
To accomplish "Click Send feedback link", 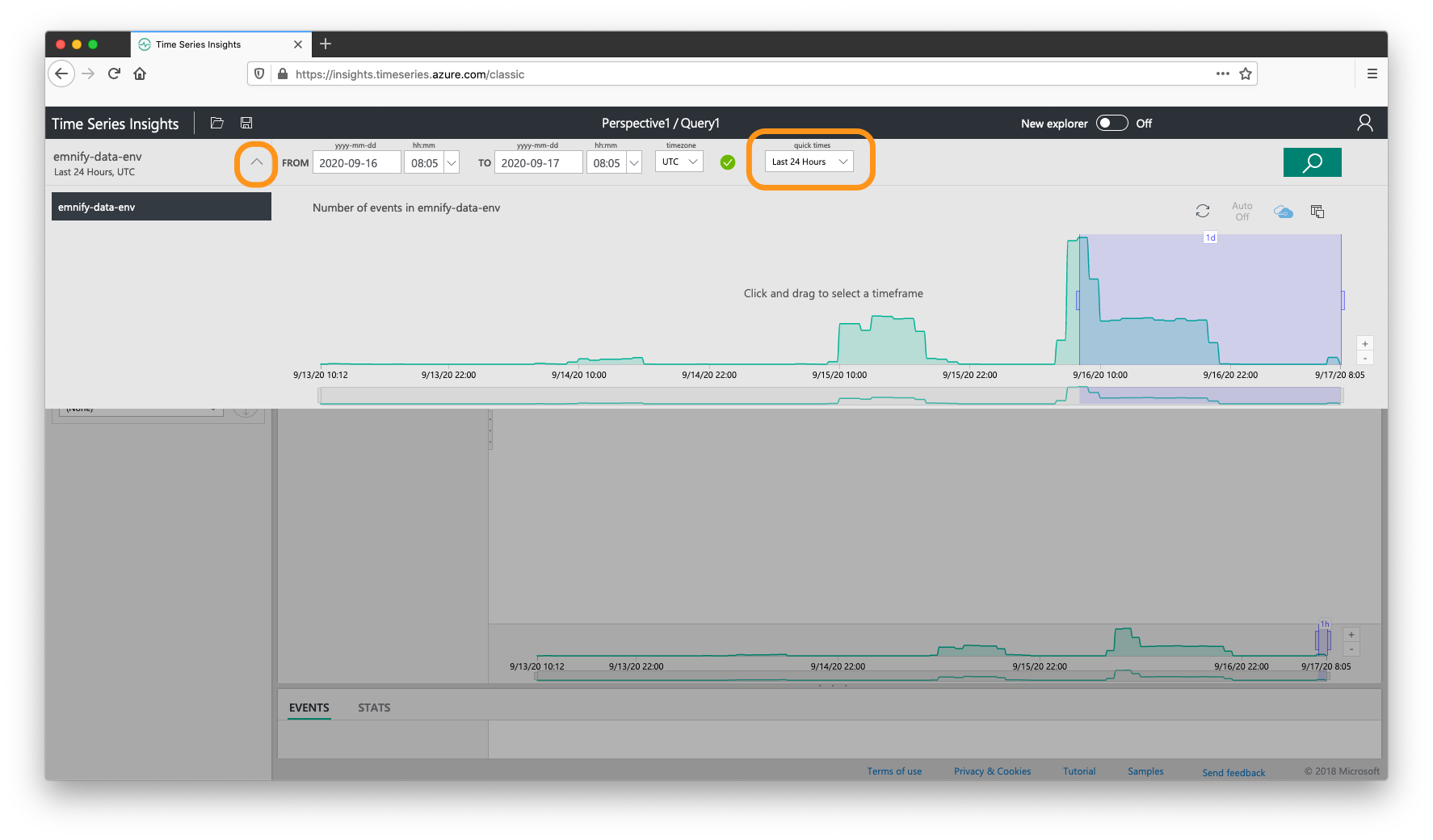I will coord(1233,773).
